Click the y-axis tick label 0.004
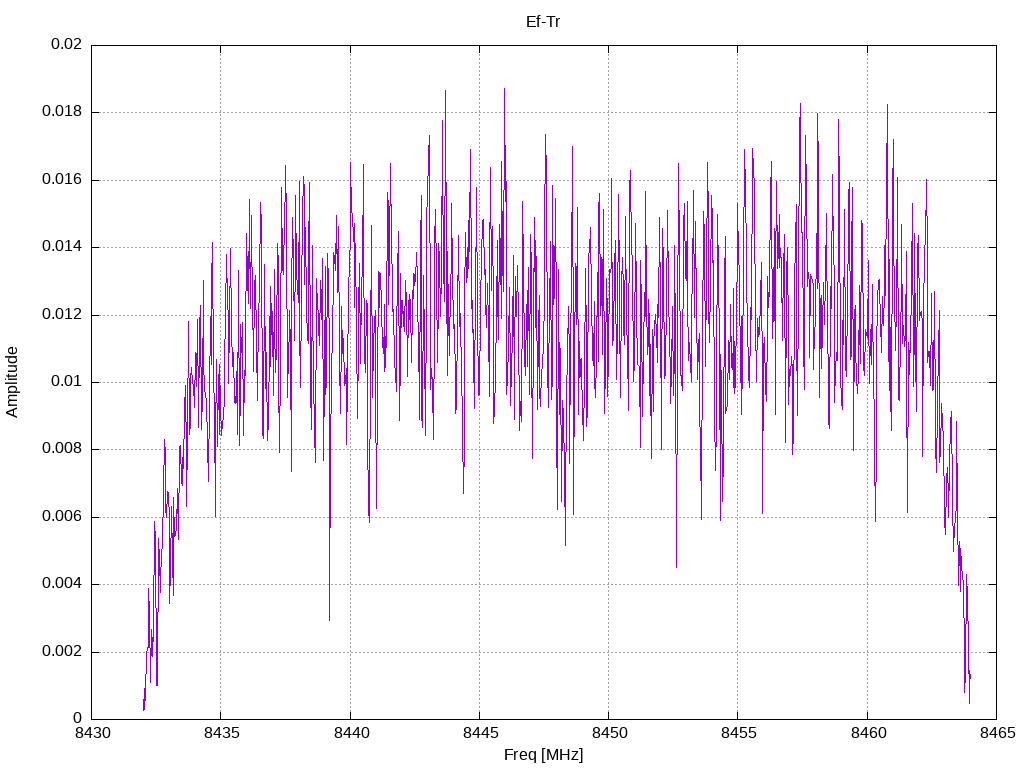 click(x=62, y=583)
